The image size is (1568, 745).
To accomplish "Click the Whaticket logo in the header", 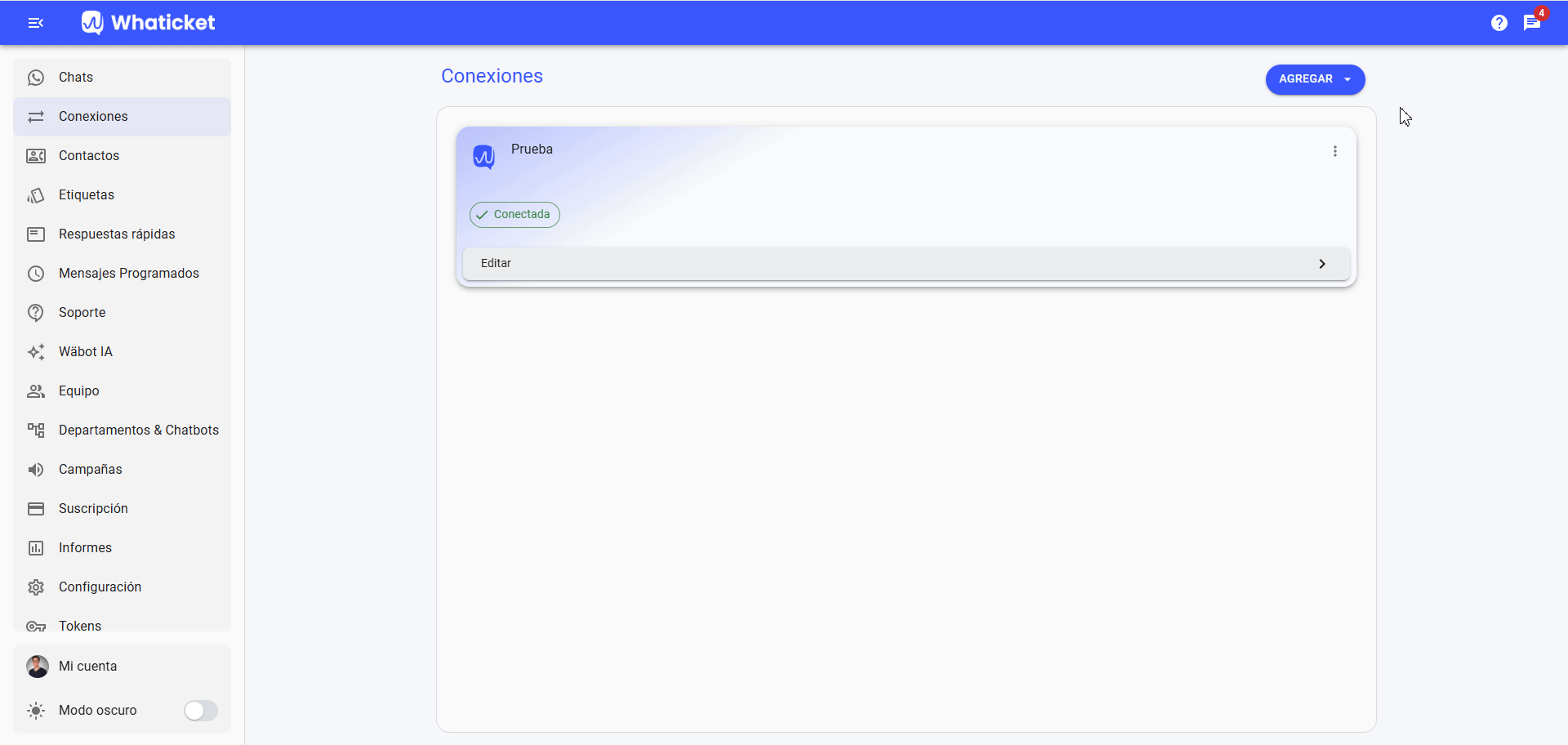I will point(148,23).
